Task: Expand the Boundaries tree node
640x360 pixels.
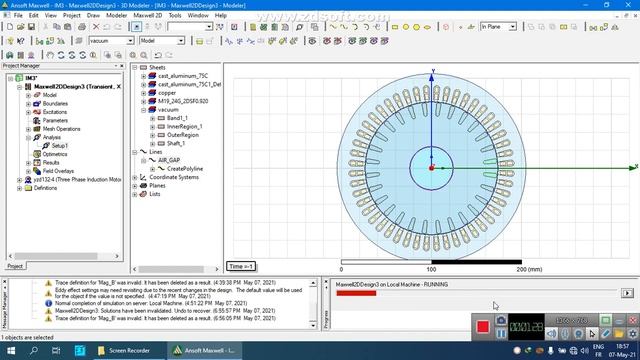Action: [x=28, y=104]
